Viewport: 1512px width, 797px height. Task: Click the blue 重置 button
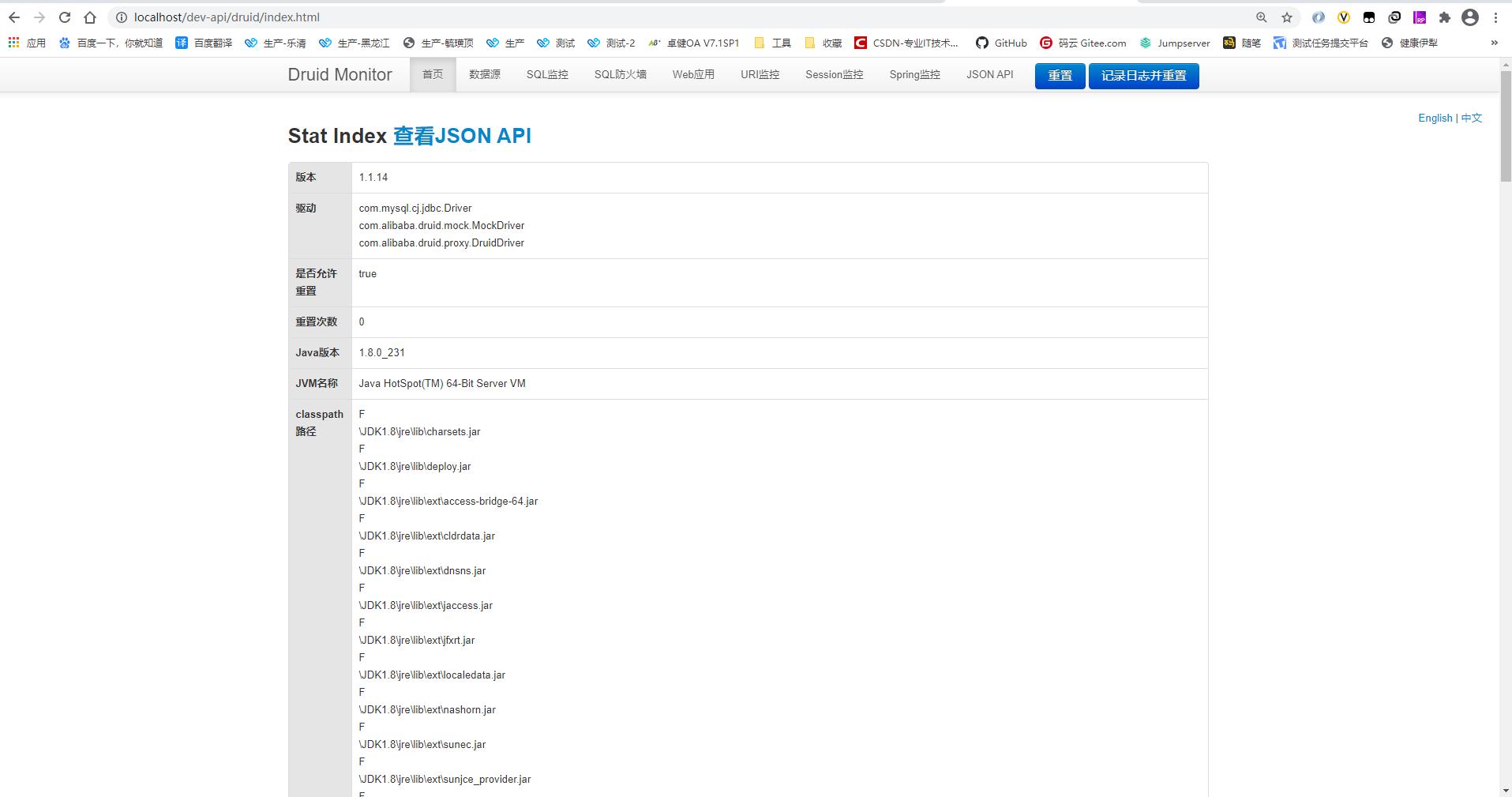[x=1060, y=76]
